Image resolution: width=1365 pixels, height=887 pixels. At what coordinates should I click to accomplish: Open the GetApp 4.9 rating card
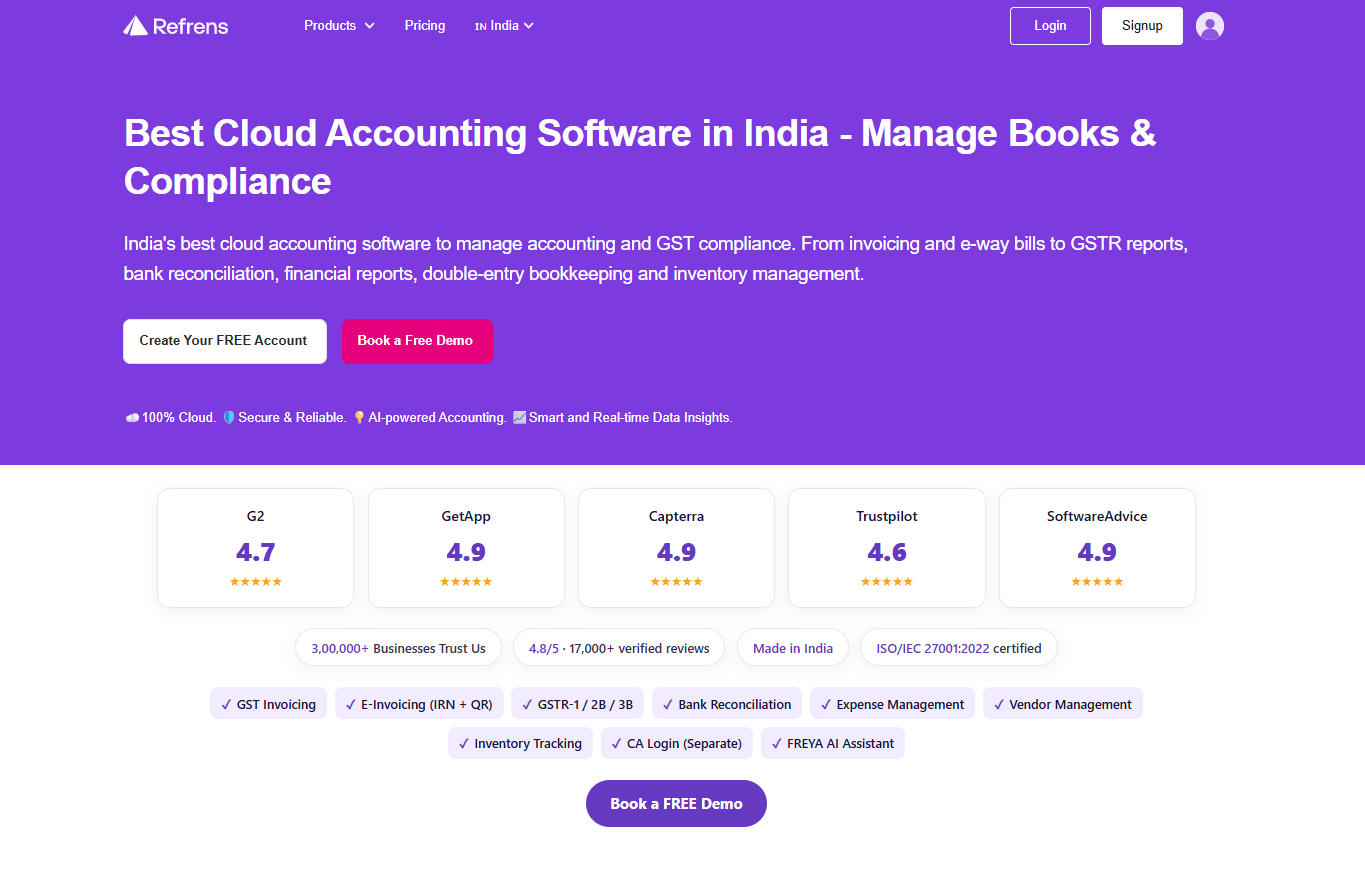466,548
